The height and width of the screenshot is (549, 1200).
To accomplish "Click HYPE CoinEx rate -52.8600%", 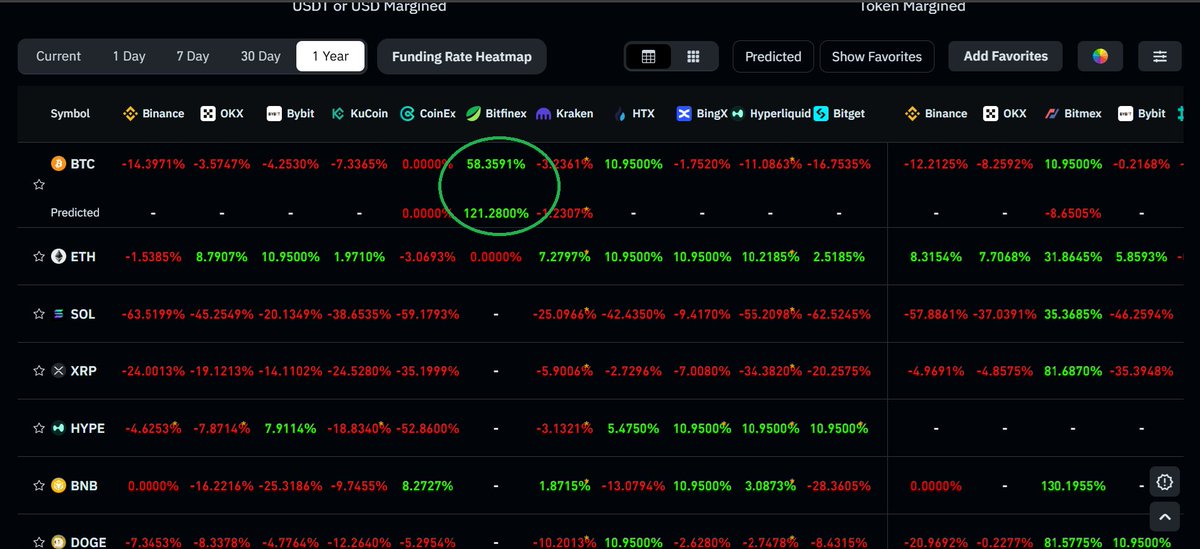I will click(427, 429).
